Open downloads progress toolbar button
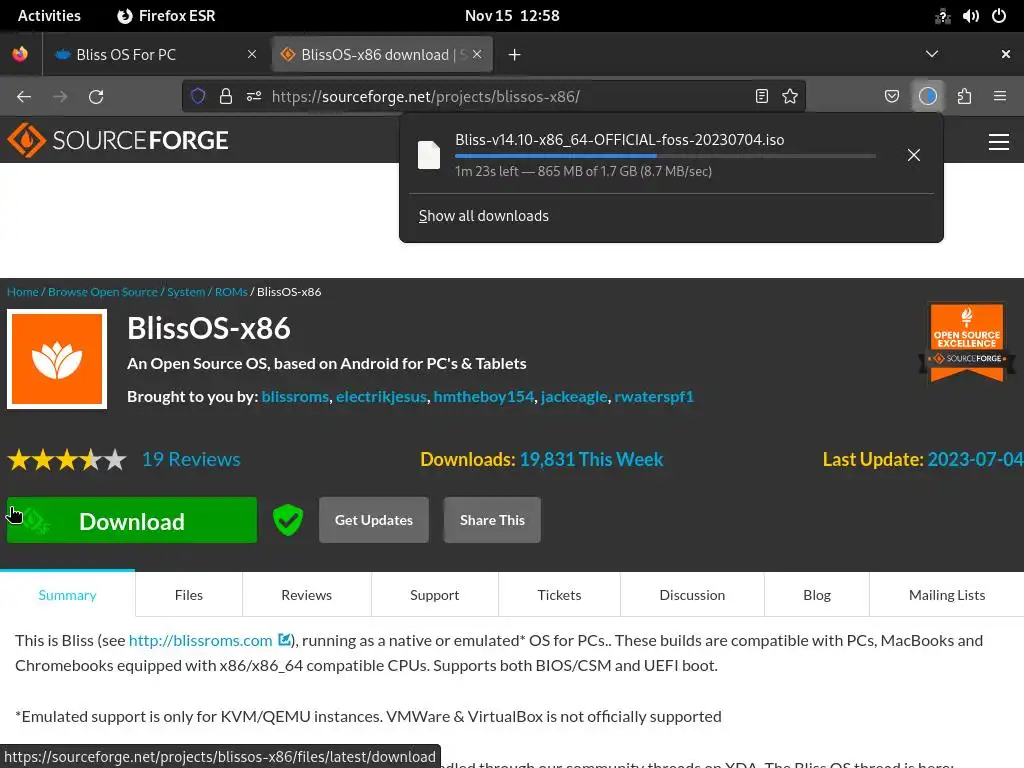This screenshot has width=1024, height=768. coord(928,97)
